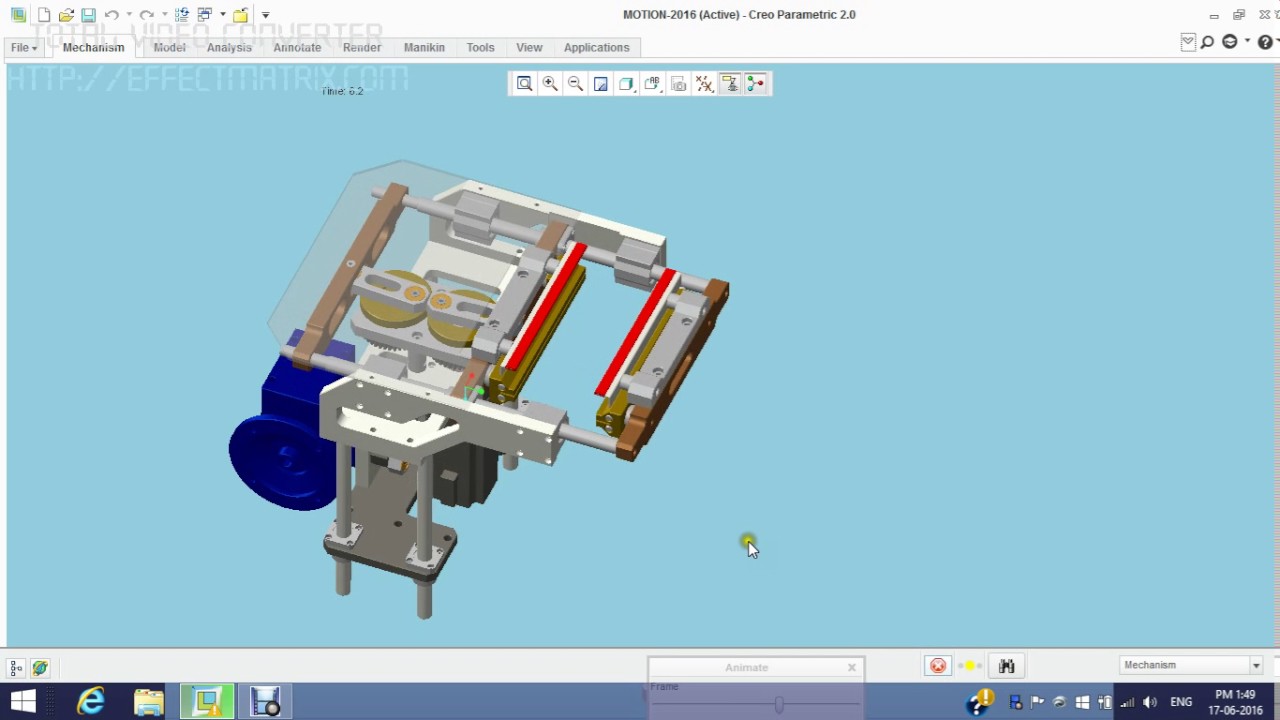Open the View tab
Viewport: 1280px width, 720px height.
pyautogui.click(x=529, y=47)
